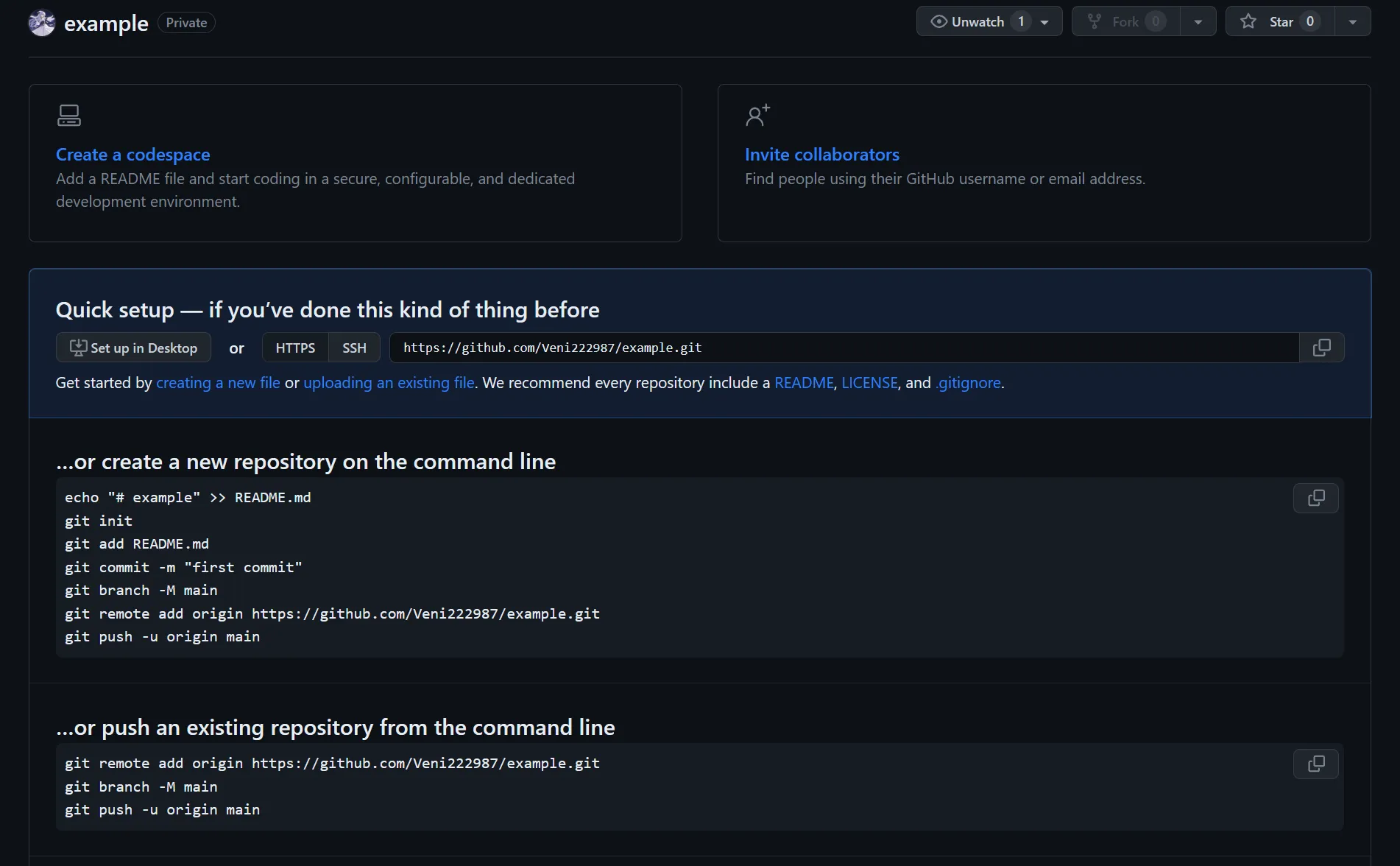
Task: Click the push existing repository heading
Action: coord(336,728)
